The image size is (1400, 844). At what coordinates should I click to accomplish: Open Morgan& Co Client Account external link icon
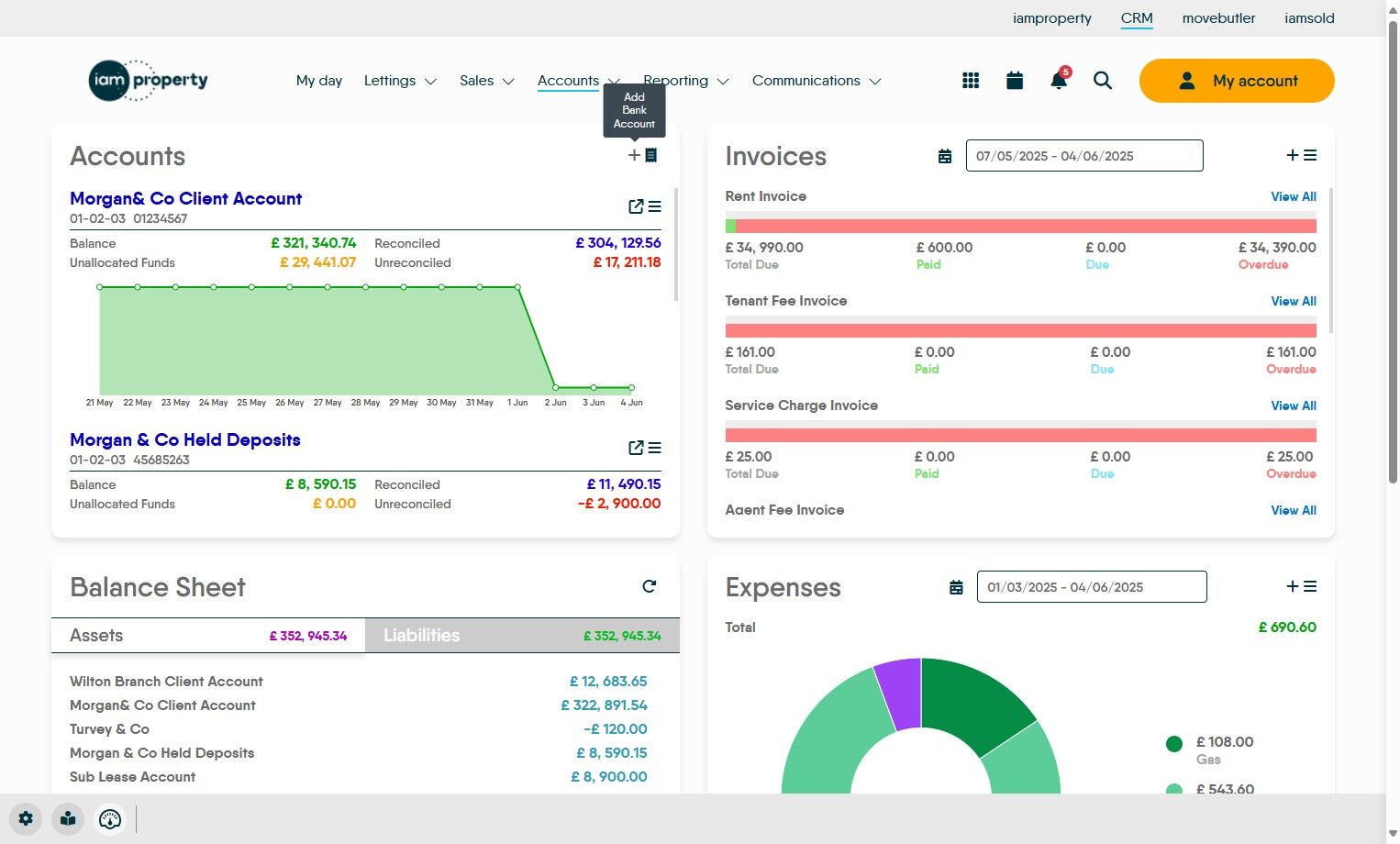pyautogui.click(x=636, y=206)
